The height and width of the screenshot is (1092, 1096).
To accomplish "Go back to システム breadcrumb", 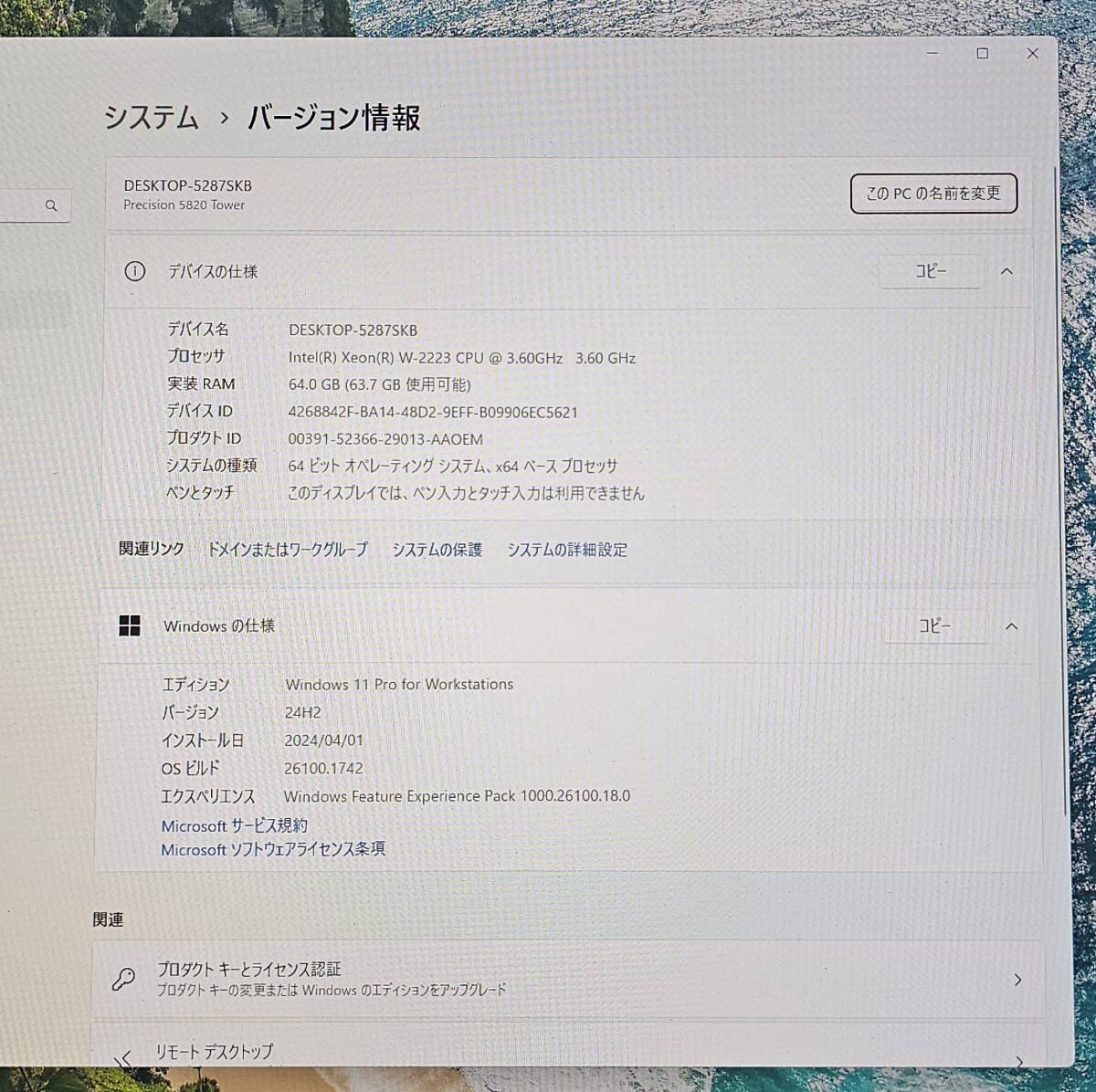I will (x=151, y=117).
